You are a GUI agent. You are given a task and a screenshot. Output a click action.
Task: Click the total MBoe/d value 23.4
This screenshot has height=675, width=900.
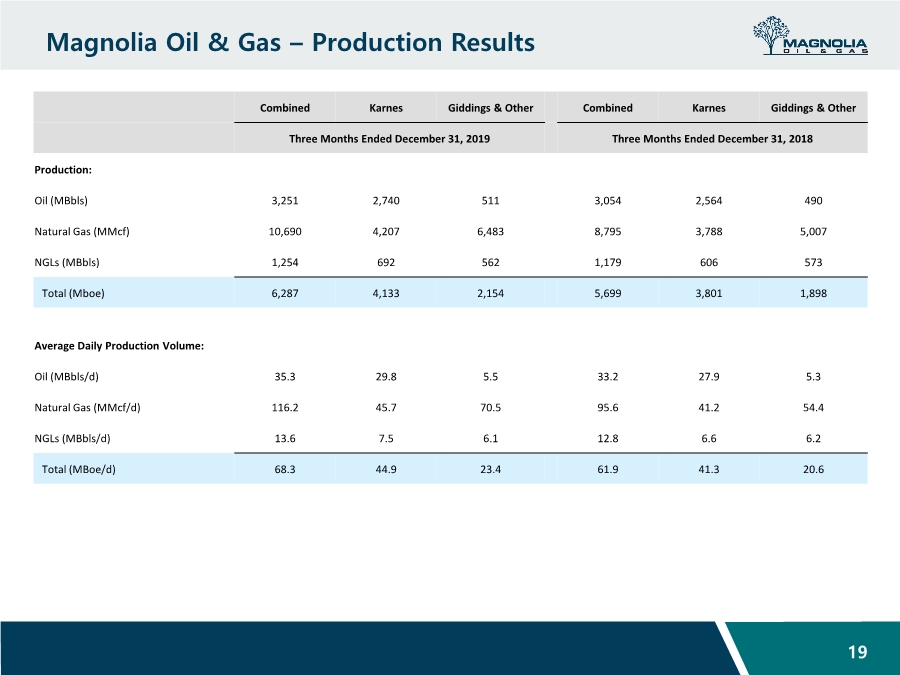491,470
